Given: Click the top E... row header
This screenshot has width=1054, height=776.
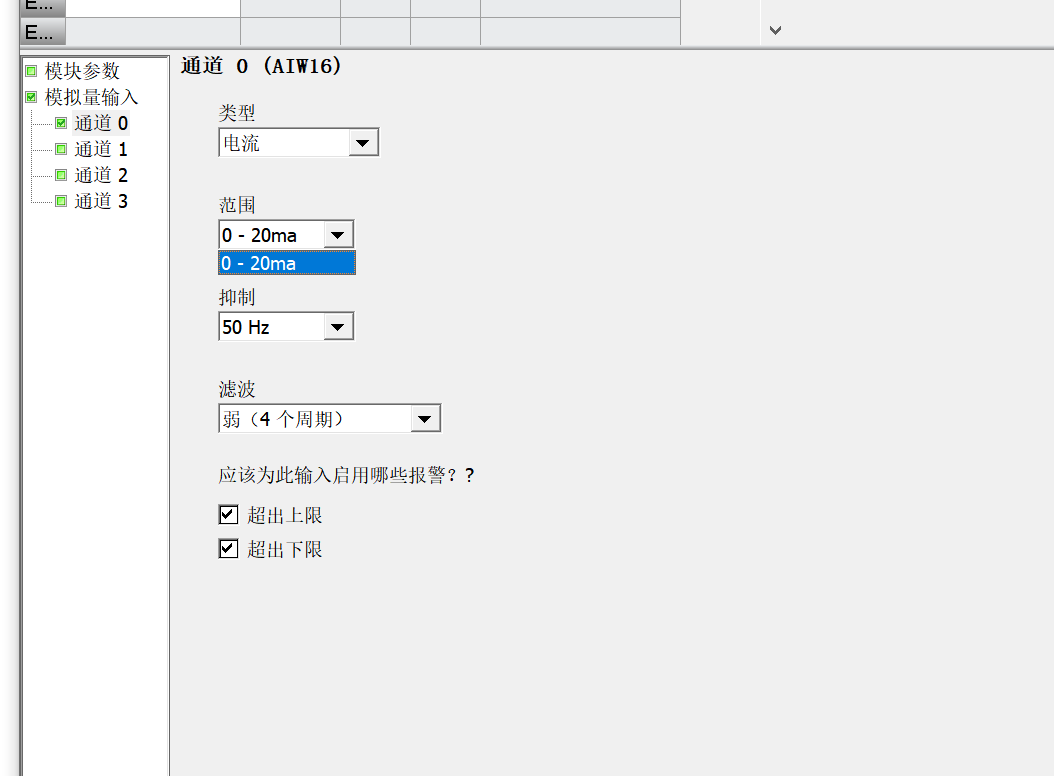Looking at the screenshot, I should (43, 6).
